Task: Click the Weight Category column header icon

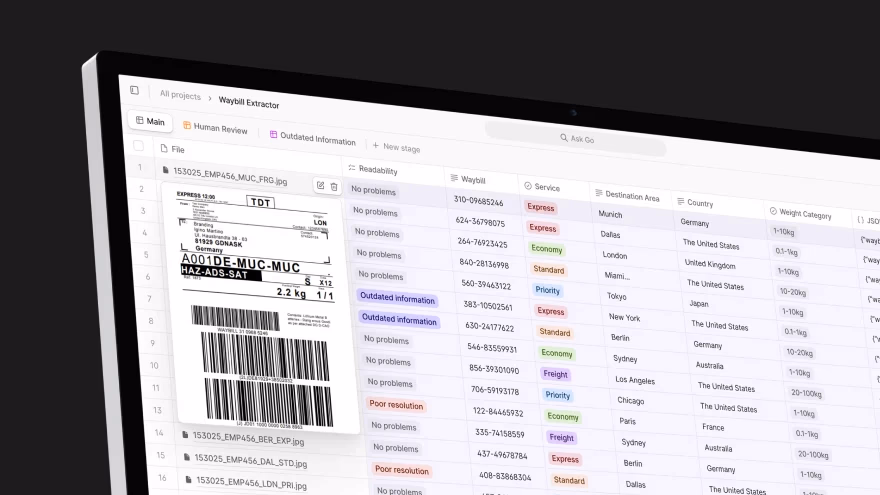Action: click(773, 211)
